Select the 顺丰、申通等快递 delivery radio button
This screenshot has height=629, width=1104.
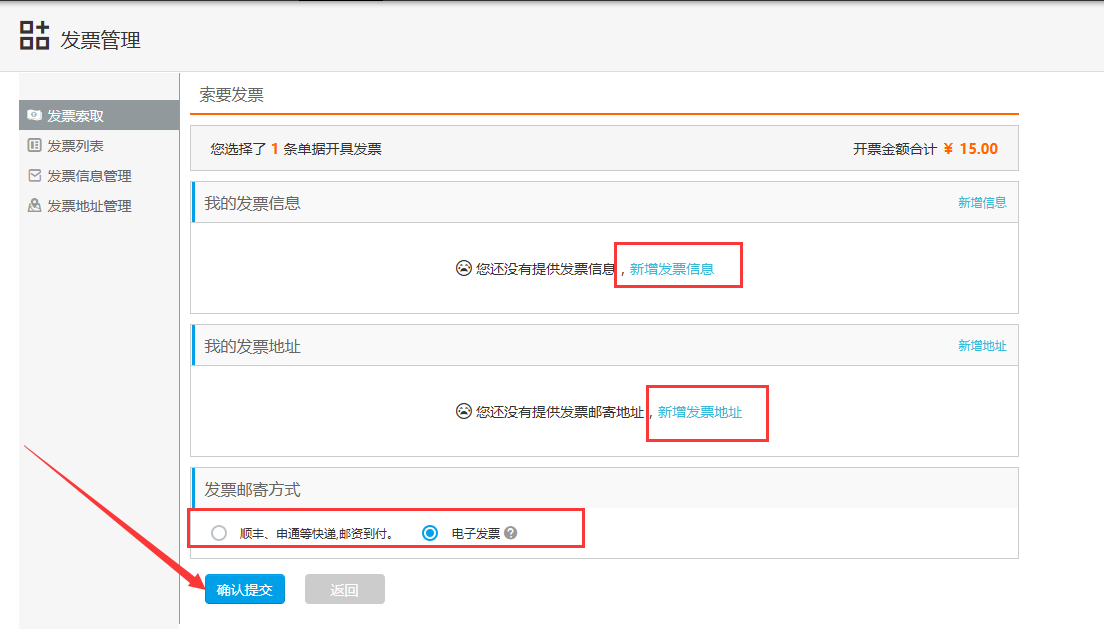tap(218, 534)
